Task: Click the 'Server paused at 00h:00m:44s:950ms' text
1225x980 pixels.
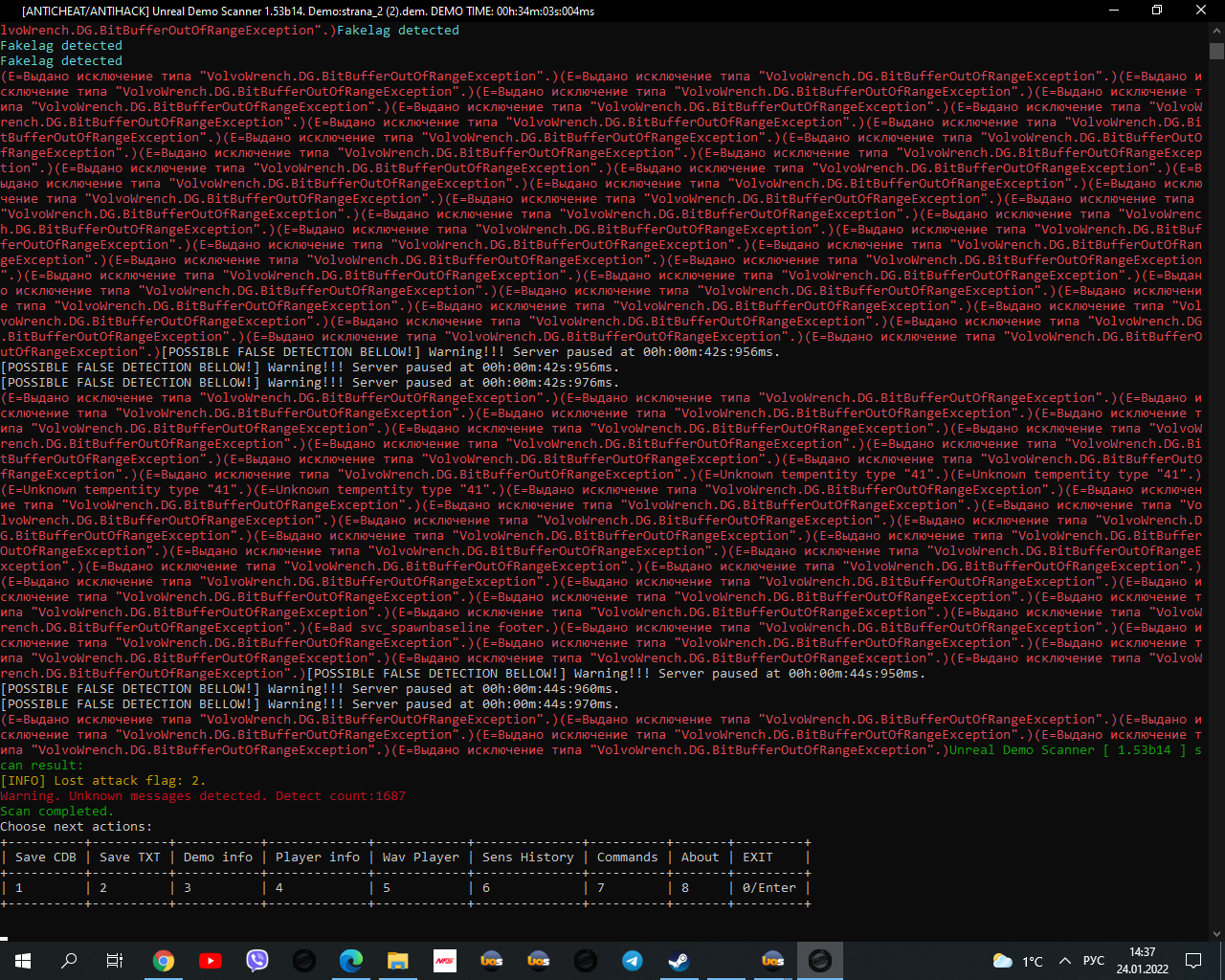Action: tap(792, 674)
